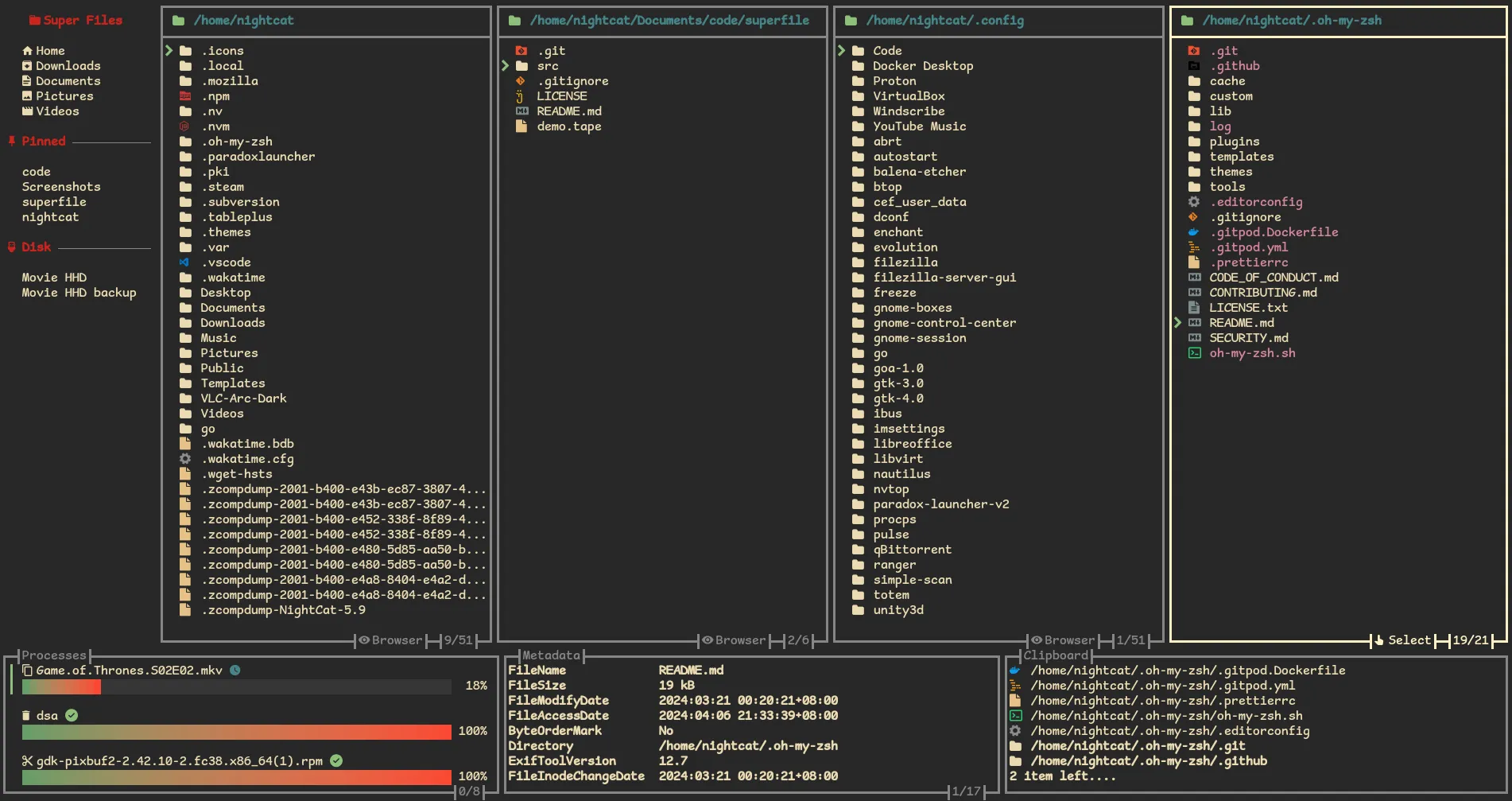Click the Home icon in the sidebar
The height and width of the screenshot is (801, 1512).
point(28,50)
